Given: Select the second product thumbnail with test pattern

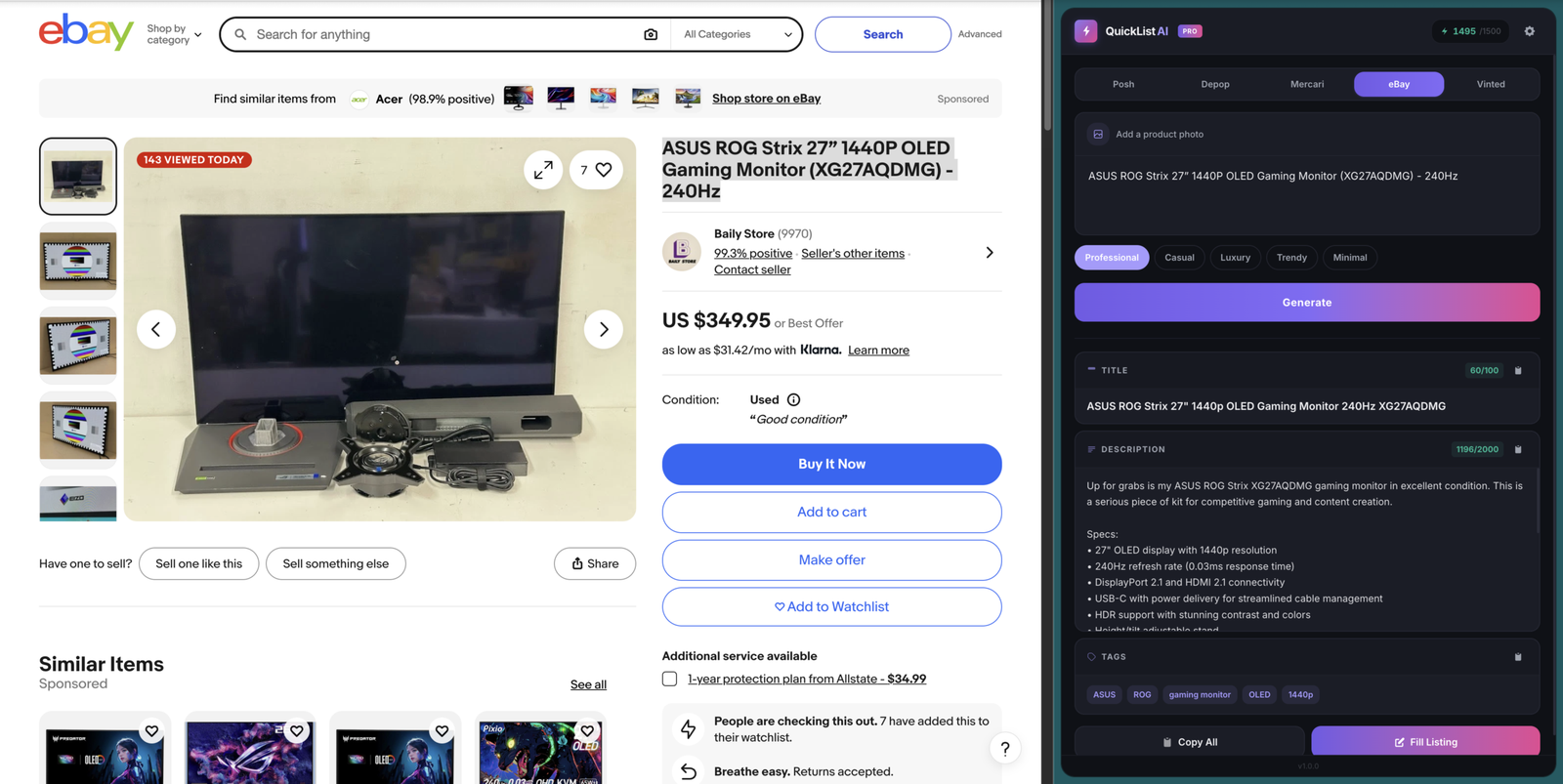Looking at the screenshot, I should click(x=78, y=261).
